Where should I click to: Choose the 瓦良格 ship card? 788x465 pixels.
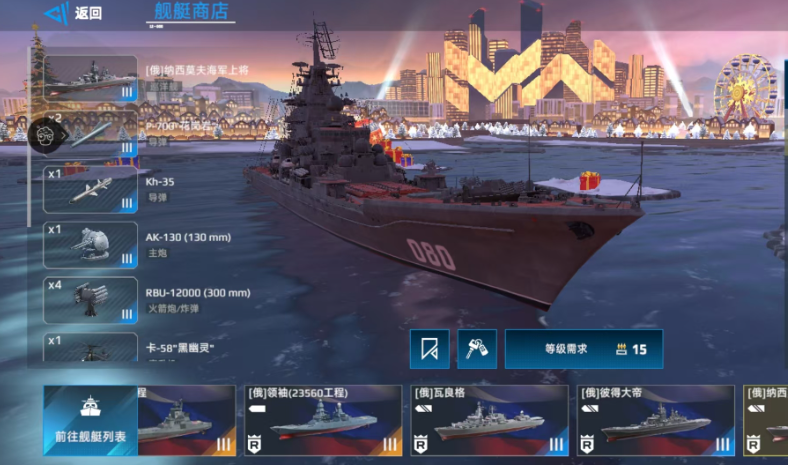click(489, 421)
